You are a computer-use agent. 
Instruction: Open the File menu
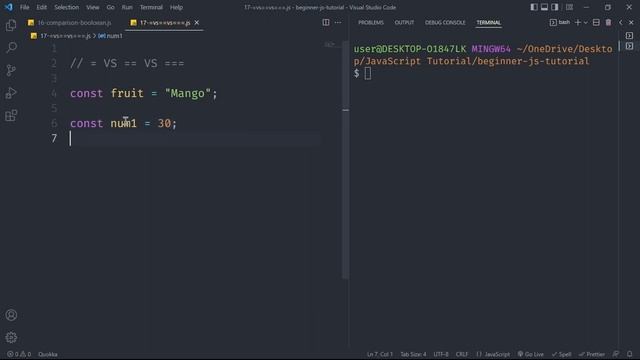[x=24, y=7]
